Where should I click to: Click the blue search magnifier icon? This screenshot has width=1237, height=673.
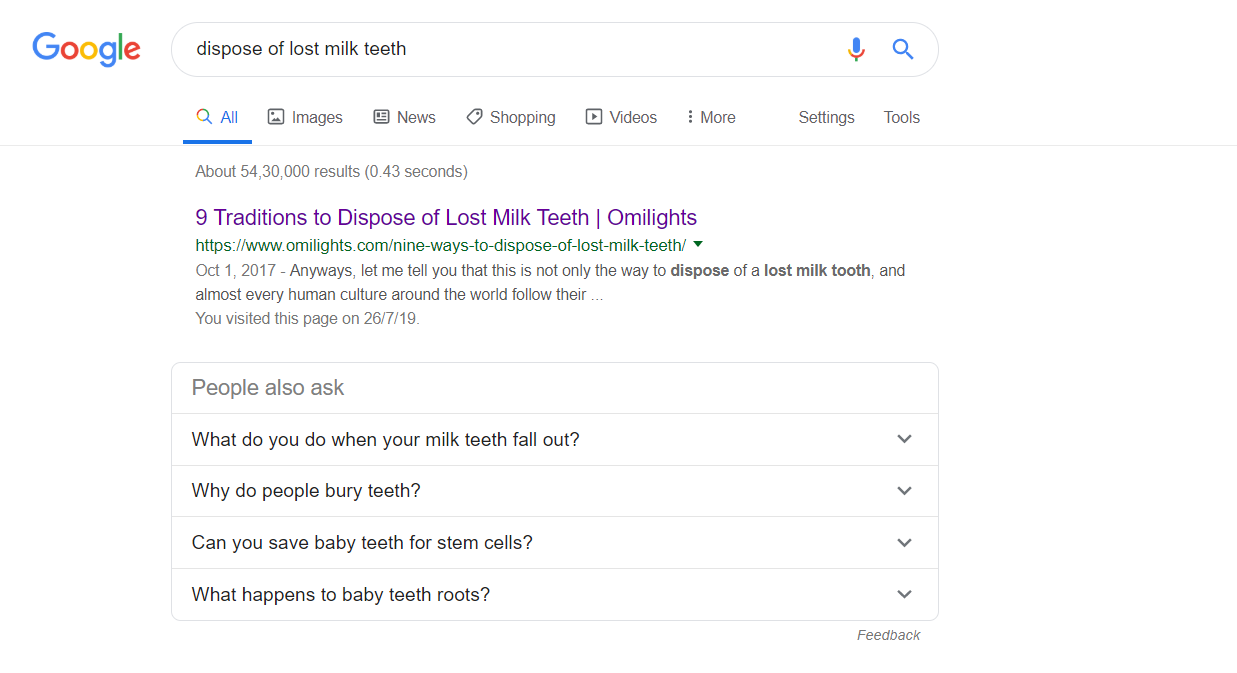[903, 49]
